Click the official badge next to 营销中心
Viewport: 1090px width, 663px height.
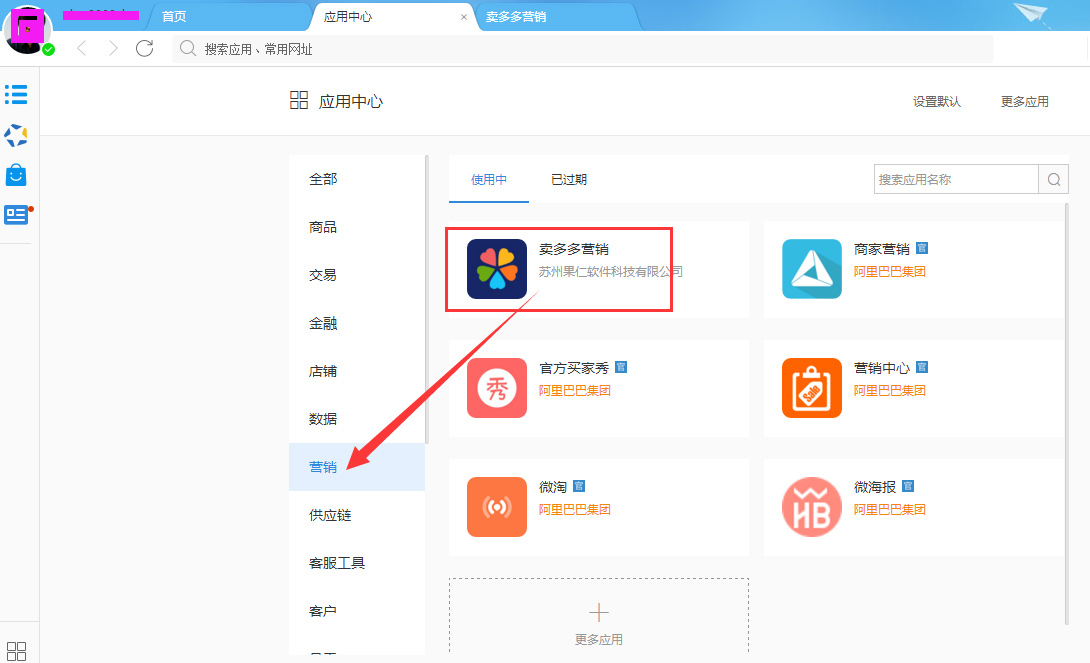[x=922, y=367]
